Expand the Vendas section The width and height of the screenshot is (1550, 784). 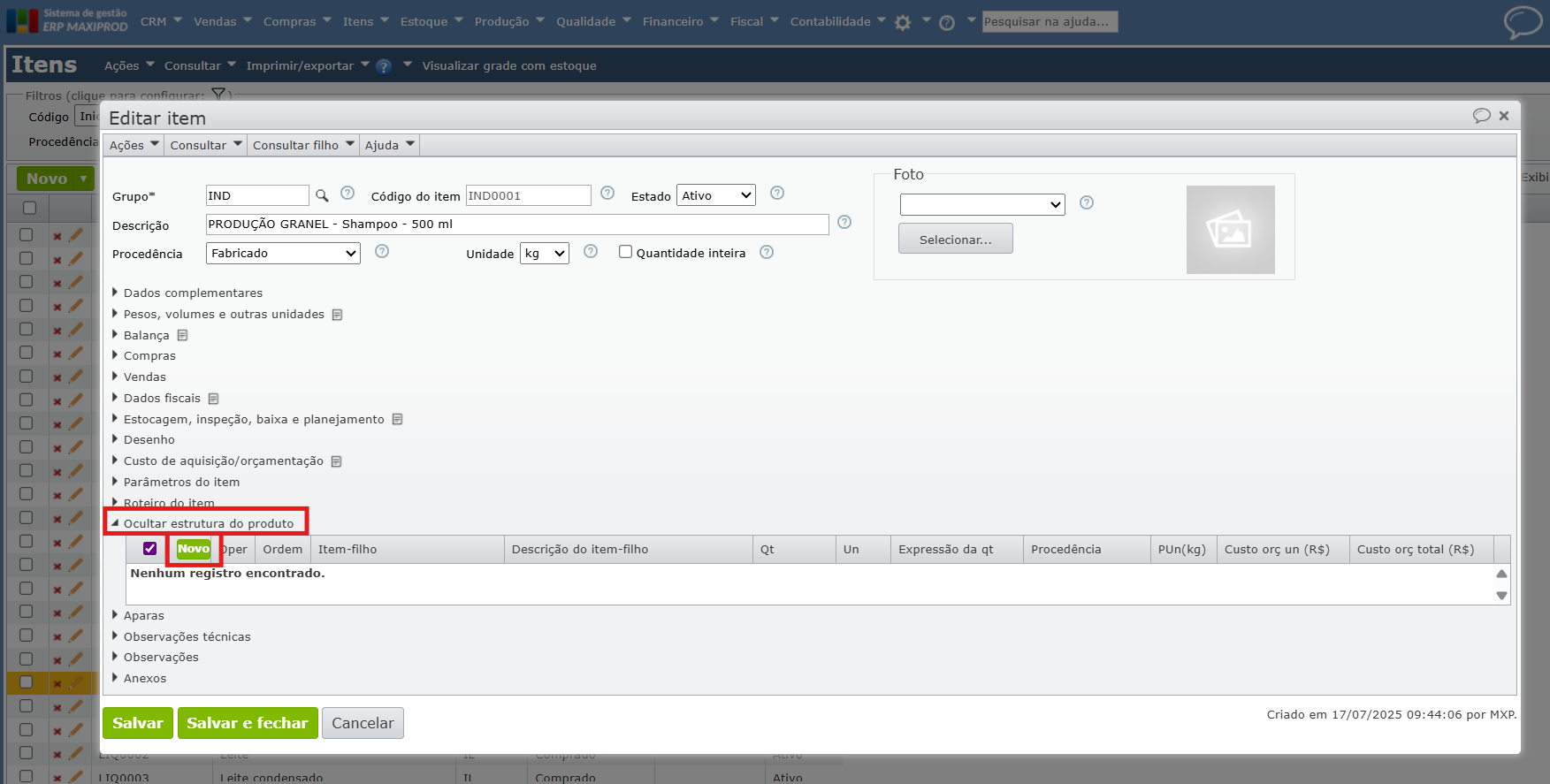pos(139,377)
